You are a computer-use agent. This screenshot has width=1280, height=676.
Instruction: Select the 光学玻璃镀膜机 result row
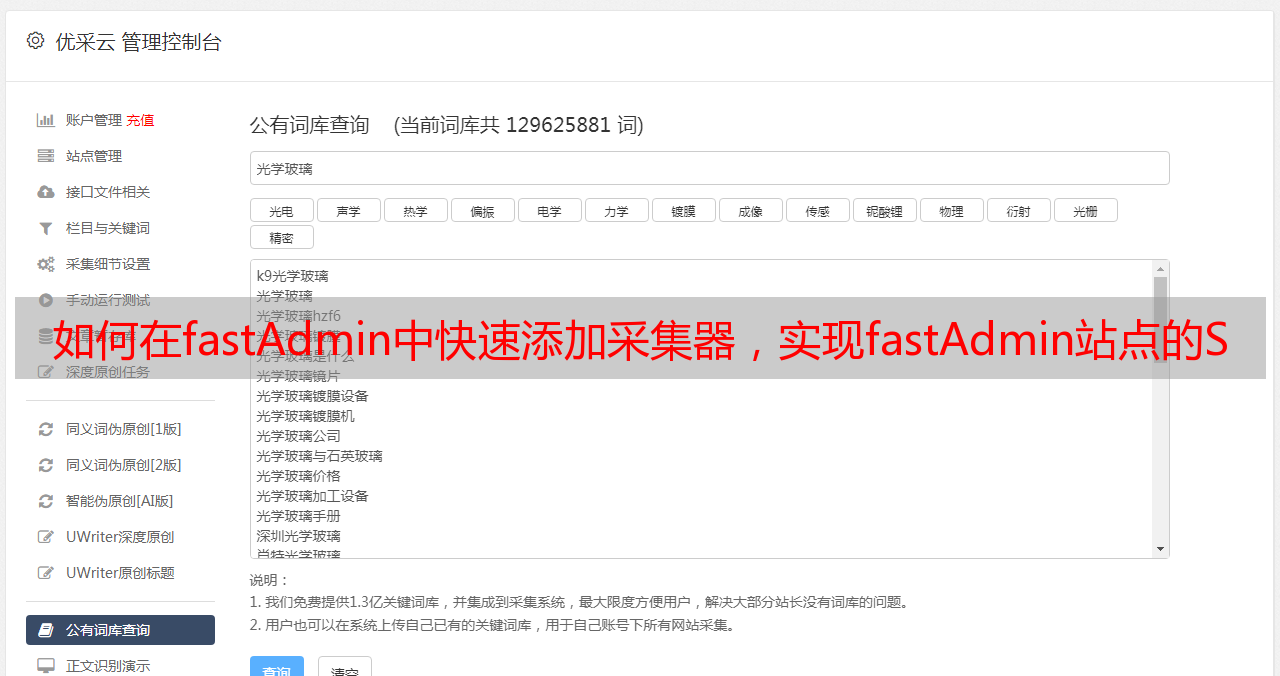(x=305, y=416)
